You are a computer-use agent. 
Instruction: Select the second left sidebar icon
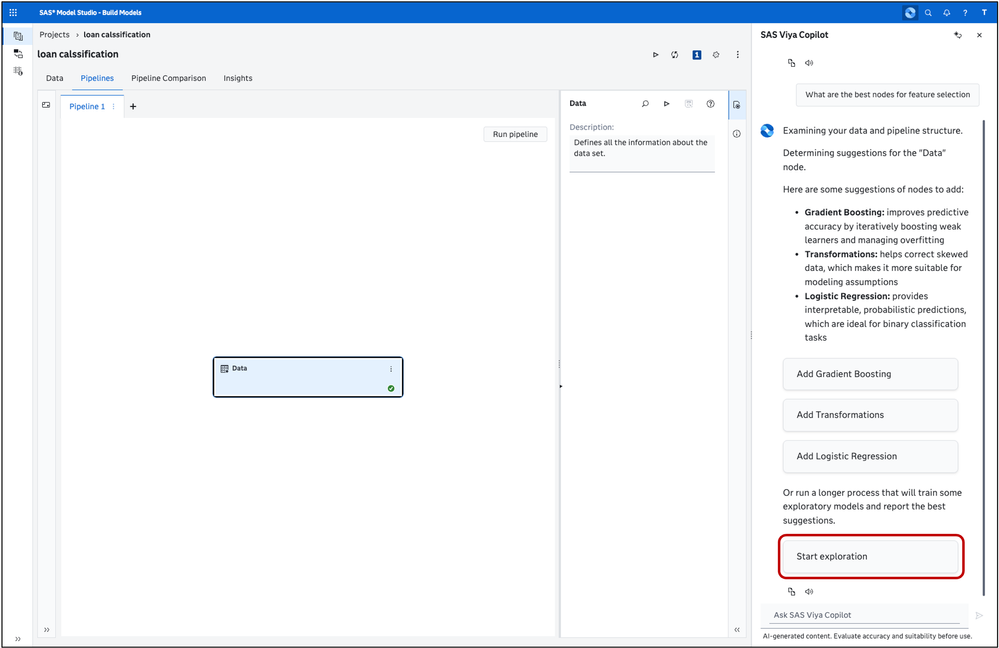18,54
